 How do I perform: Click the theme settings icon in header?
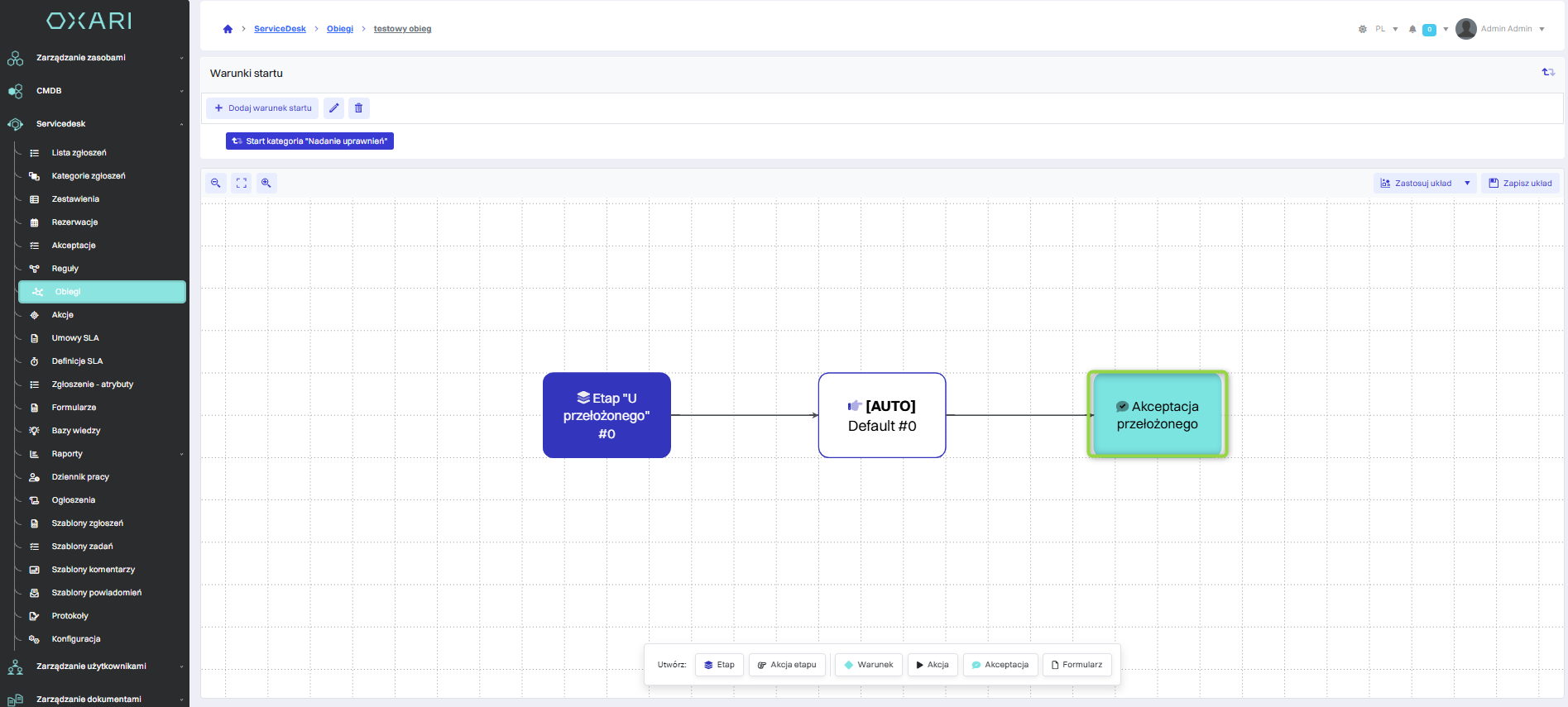point(1363,29)
